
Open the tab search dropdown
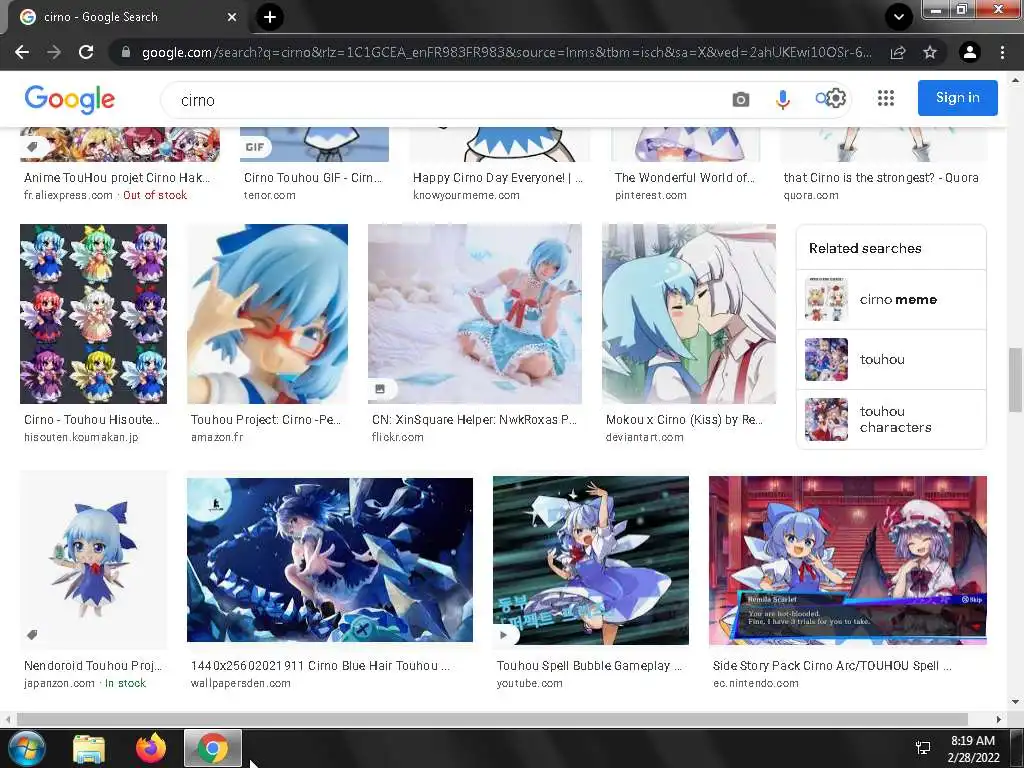tap(899, 17)
